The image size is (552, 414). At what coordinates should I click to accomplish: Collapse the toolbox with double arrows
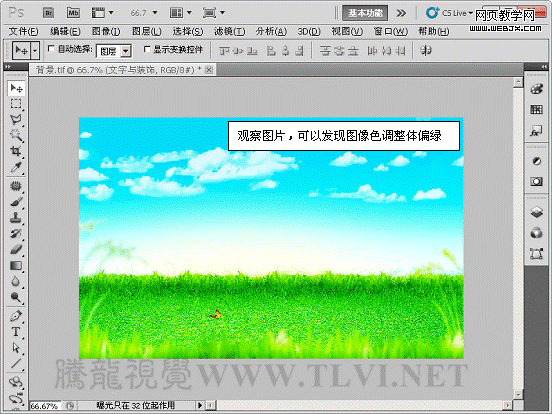pyautogui.click(x=8, y=66)
